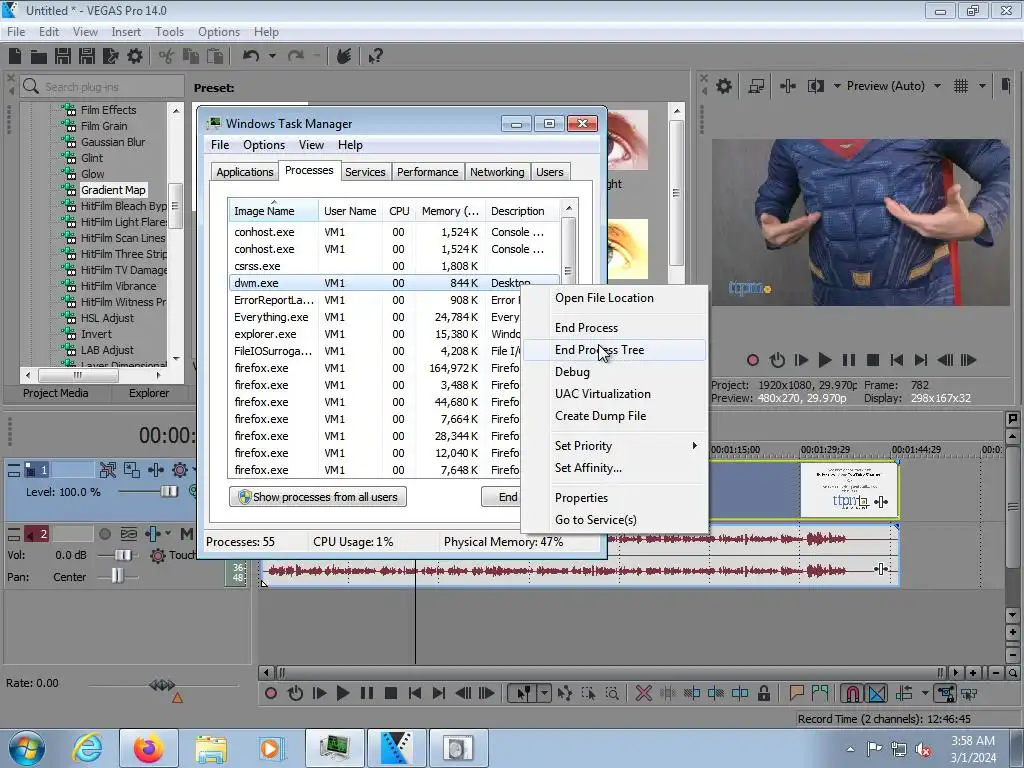
Task: Sort processes by Image Name column
Action: [273, 211]
